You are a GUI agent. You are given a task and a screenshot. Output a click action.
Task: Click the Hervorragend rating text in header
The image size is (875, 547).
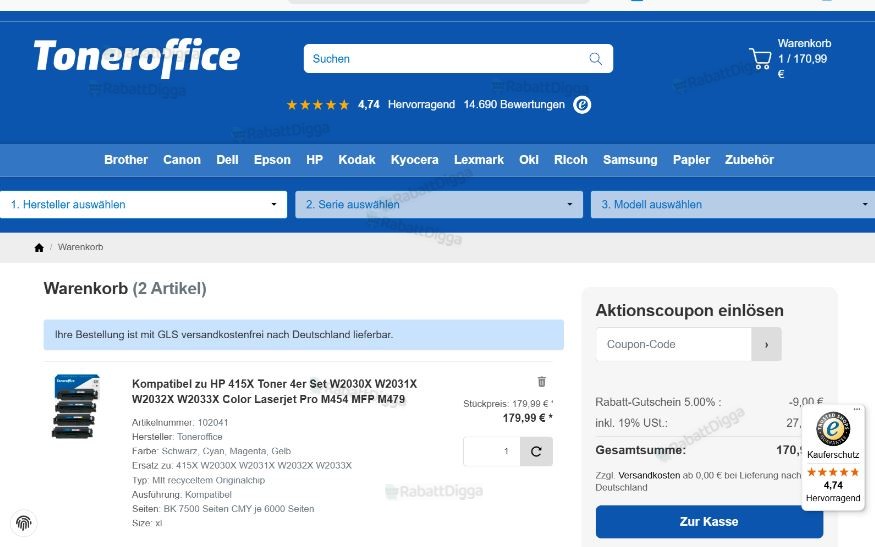point(421,104)
